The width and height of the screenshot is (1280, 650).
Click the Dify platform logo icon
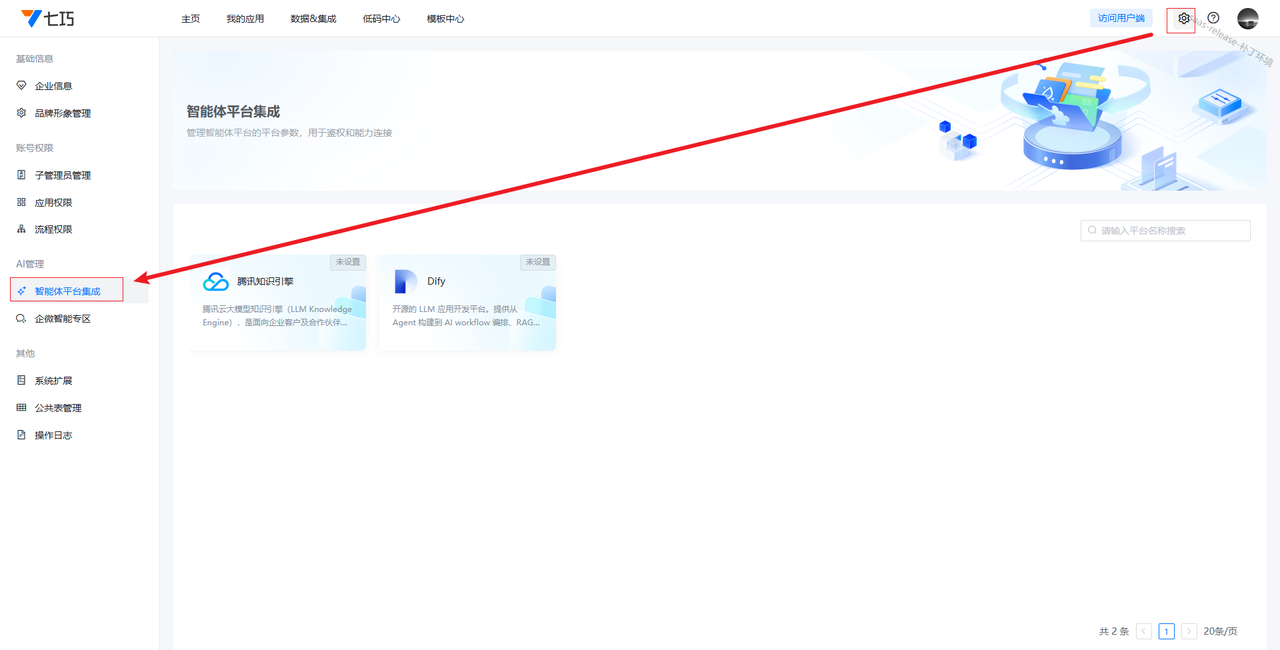405,282
